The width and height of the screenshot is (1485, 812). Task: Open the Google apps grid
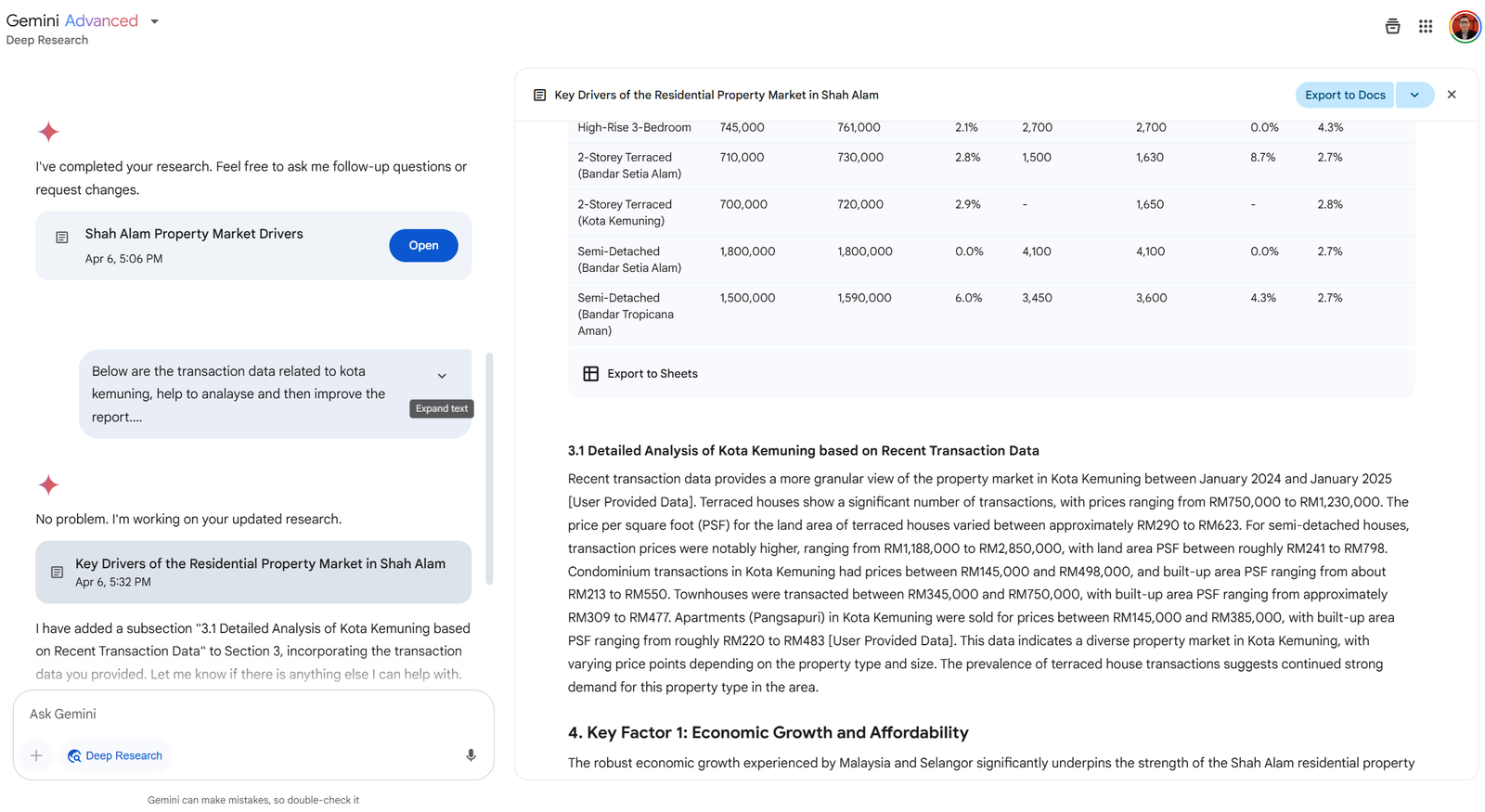click(x=1426, y=26)
